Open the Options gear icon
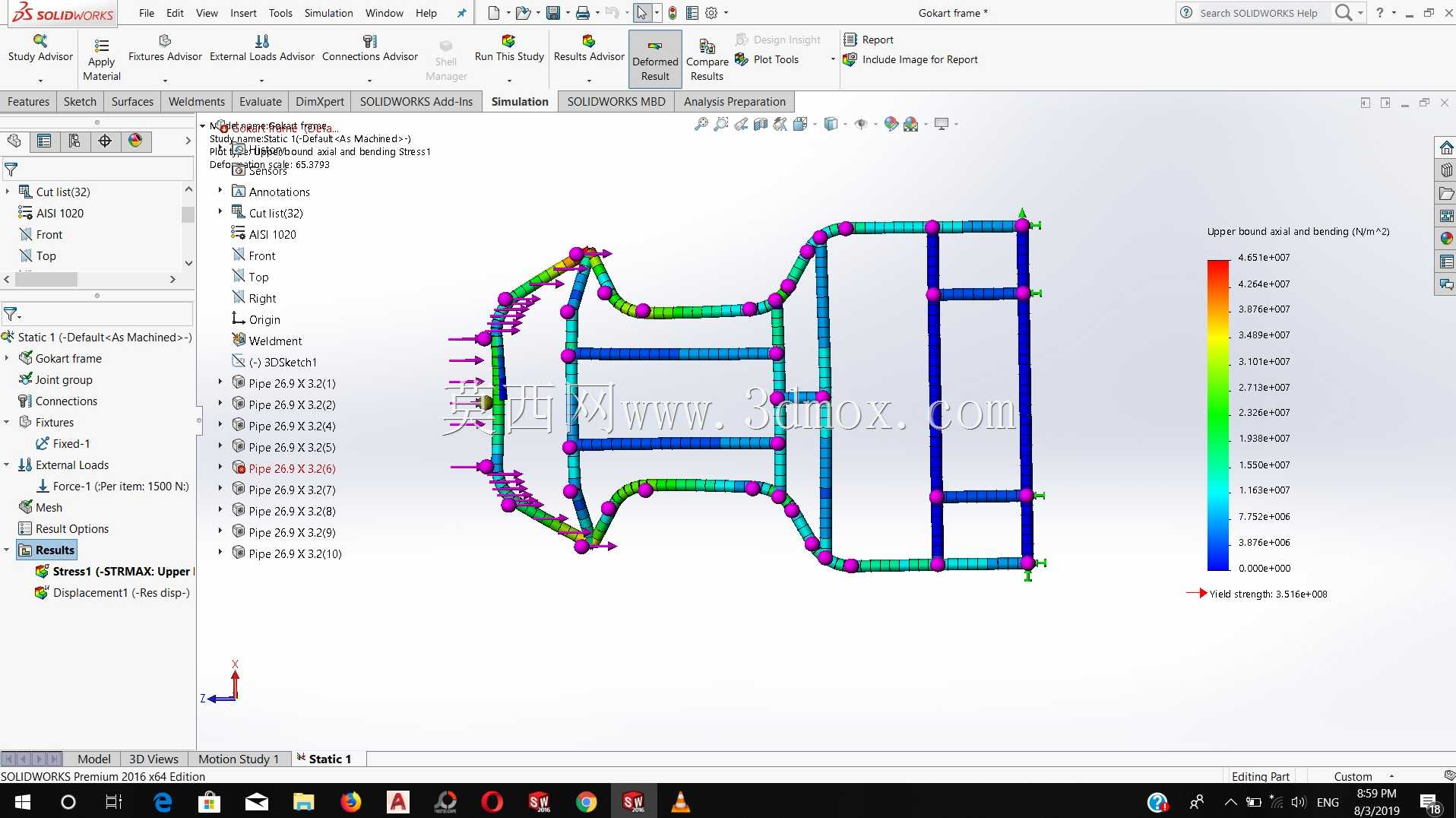 (711, 13)
